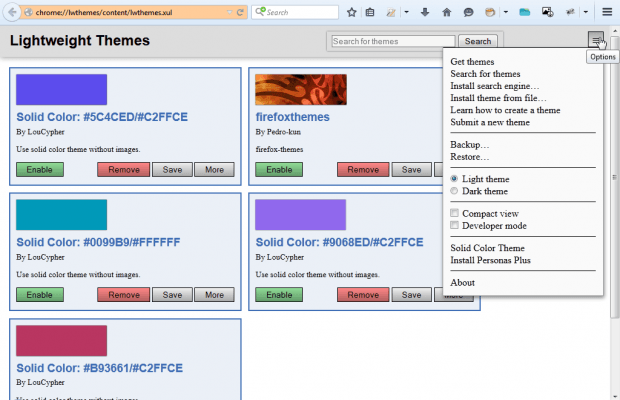Select the Light theme radio button
Image resolution: width=620 pixels, height=400 pixels.
(454, 179)
